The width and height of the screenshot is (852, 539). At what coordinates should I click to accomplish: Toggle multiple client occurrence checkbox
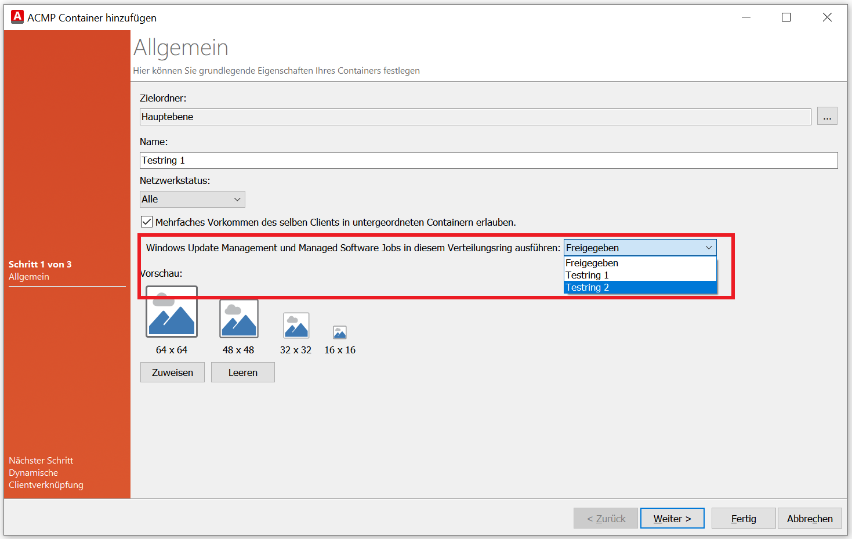(x=147, y=222)
